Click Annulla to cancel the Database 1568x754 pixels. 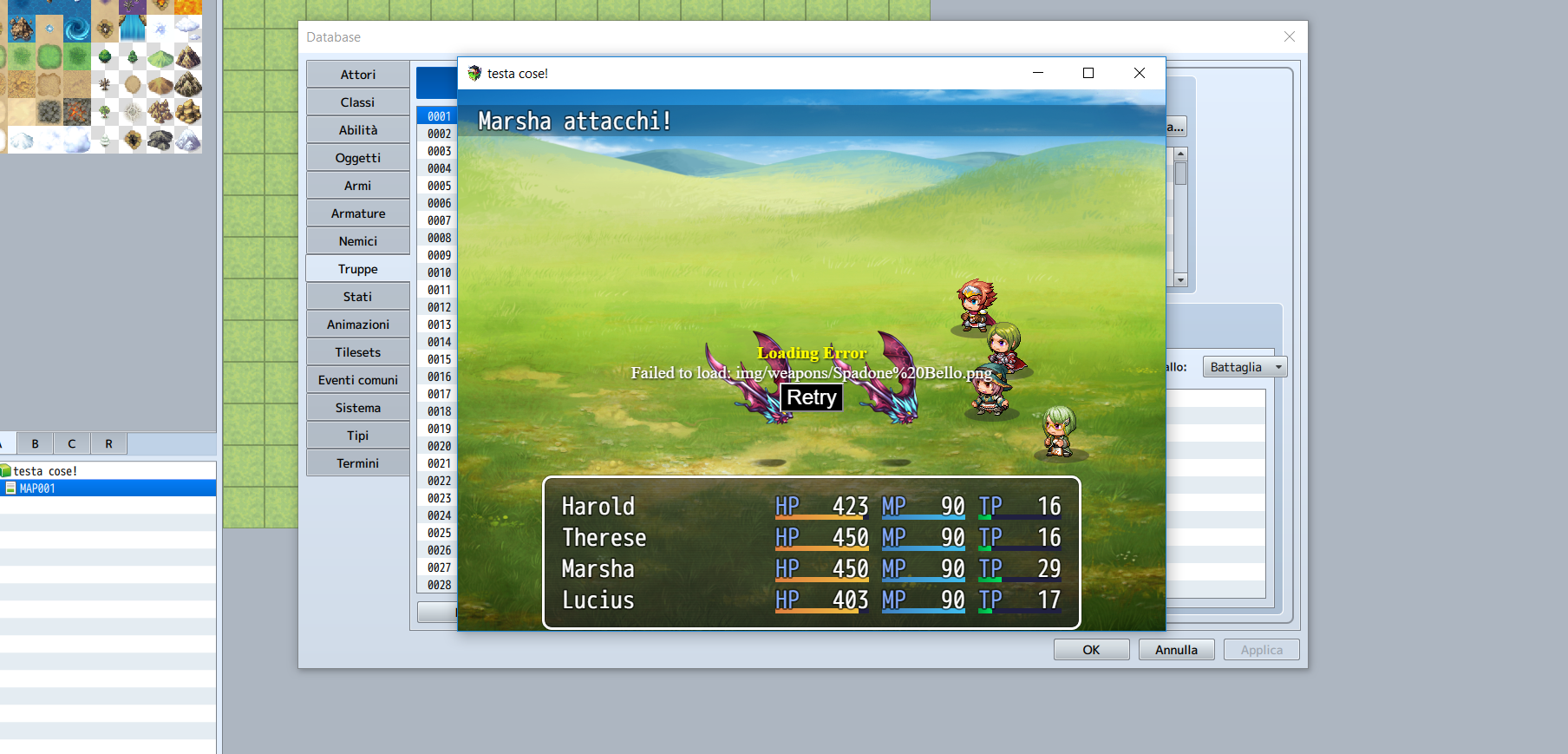coord(1176,650)
